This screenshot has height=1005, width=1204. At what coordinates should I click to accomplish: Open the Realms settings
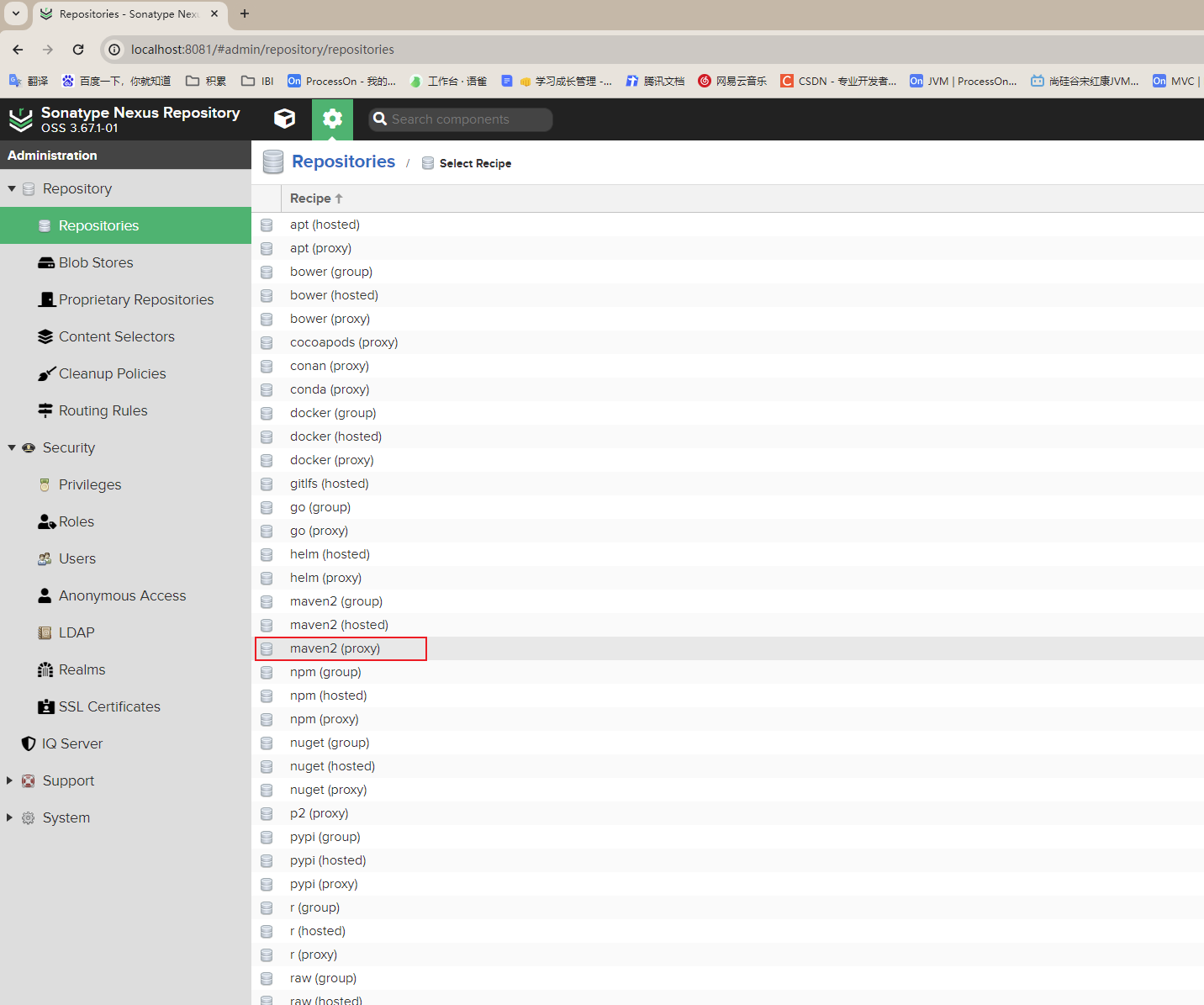(x=82, y=669)
